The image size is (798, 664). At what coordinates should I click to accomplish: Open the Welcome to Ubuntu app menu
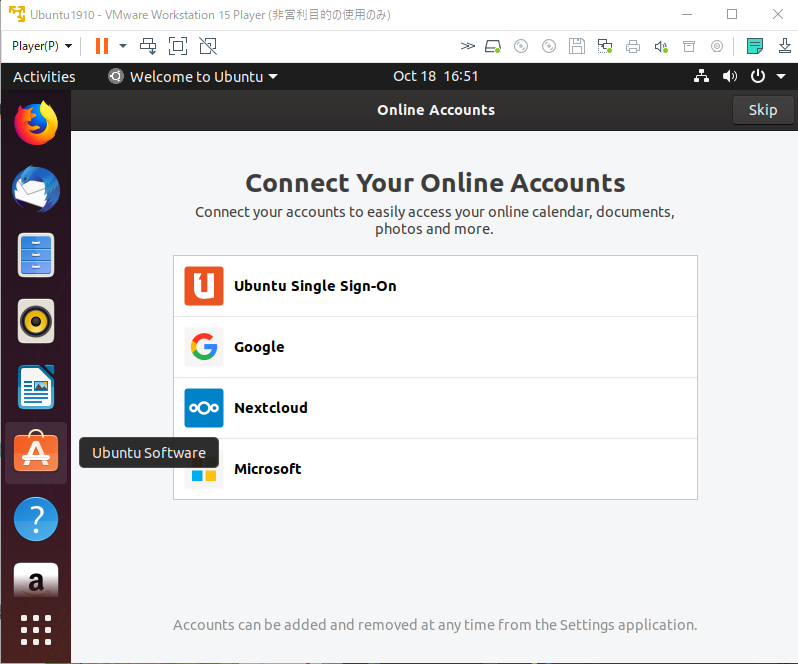point(193,77)
